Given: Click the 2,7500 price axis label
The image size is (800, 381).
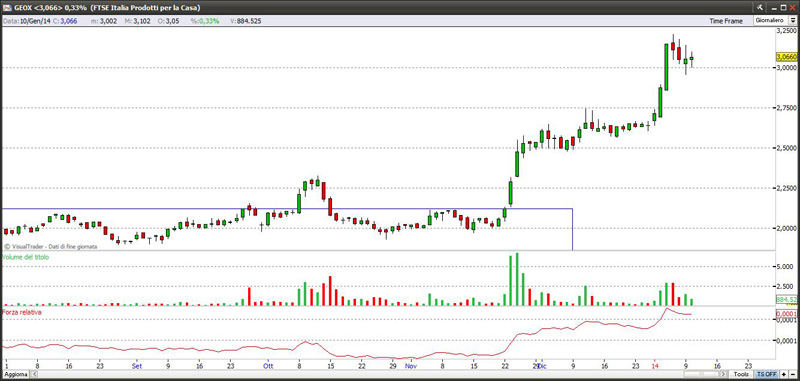Looking at the screenshot, I should 786,108.
